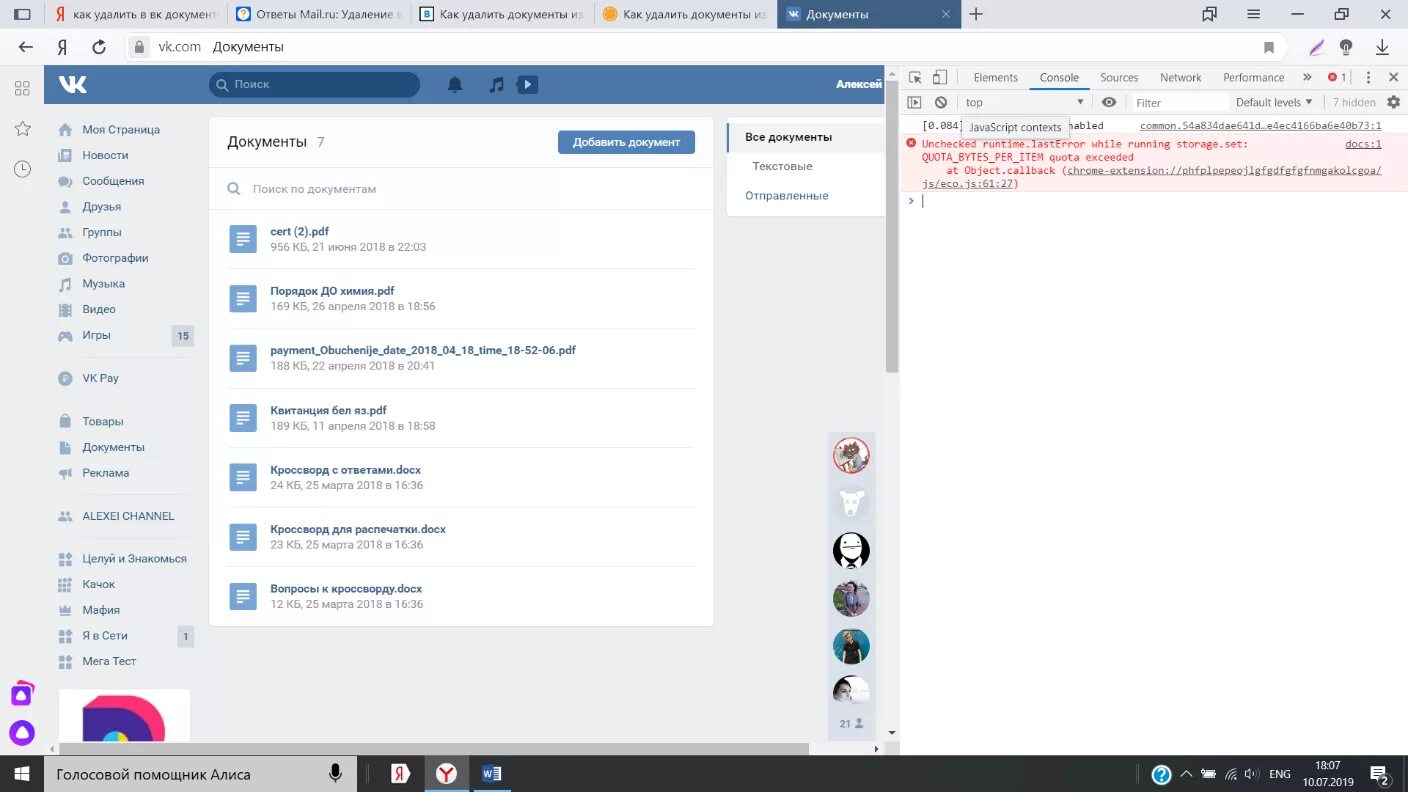Open favorites star in sidebar
The image size is (1408, 792).
click(x=22, y=128)
